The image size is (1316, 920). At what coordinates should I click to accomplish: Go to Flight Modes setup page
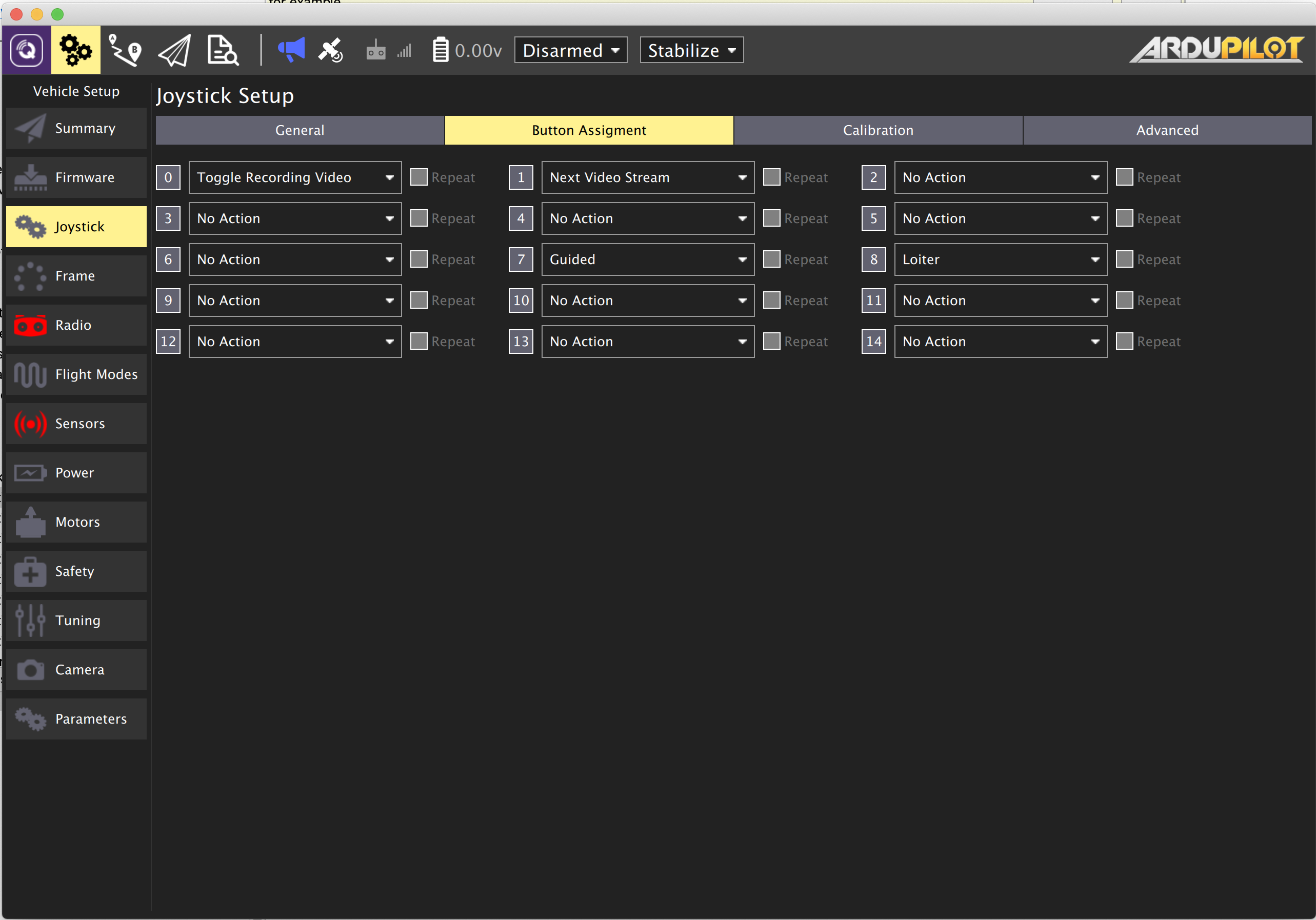coord(76,374)
